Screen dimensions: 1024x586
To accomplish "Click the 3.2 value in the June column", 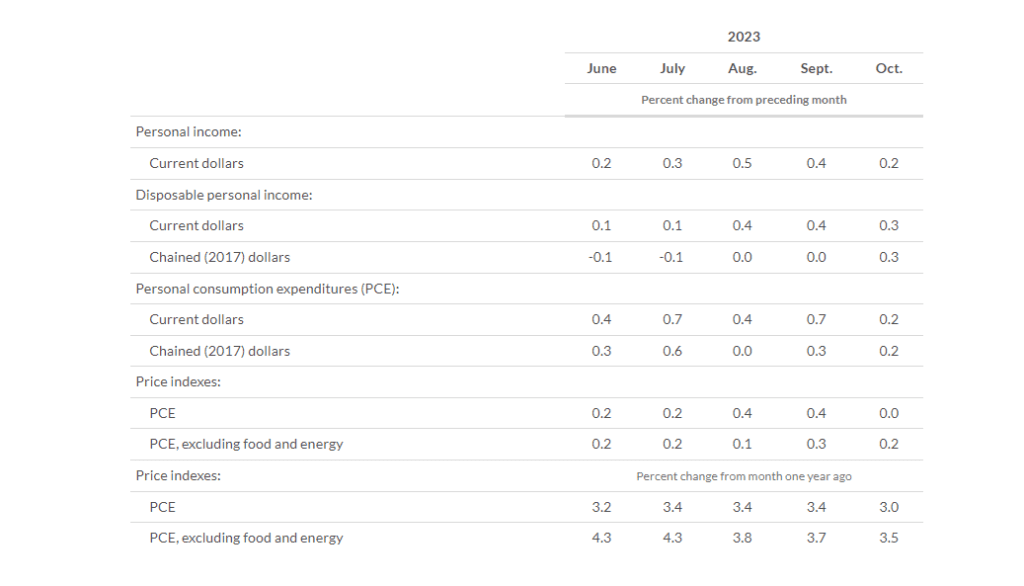I will (x=601, y=507).
